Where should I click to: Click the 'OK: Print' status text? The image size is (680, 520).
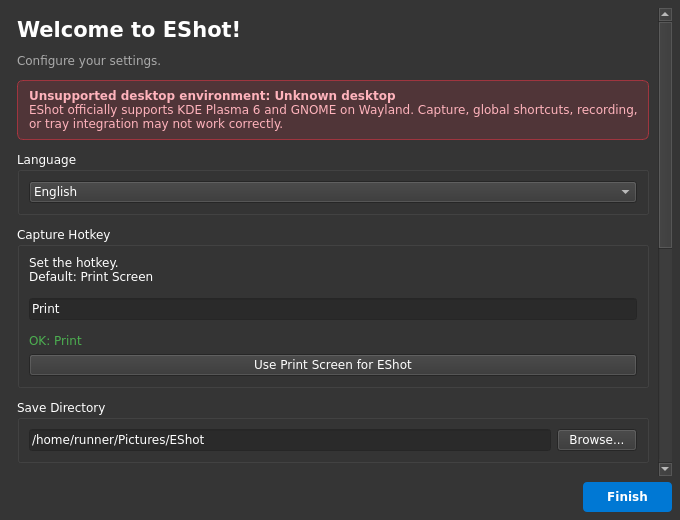(x=55, y=340)
